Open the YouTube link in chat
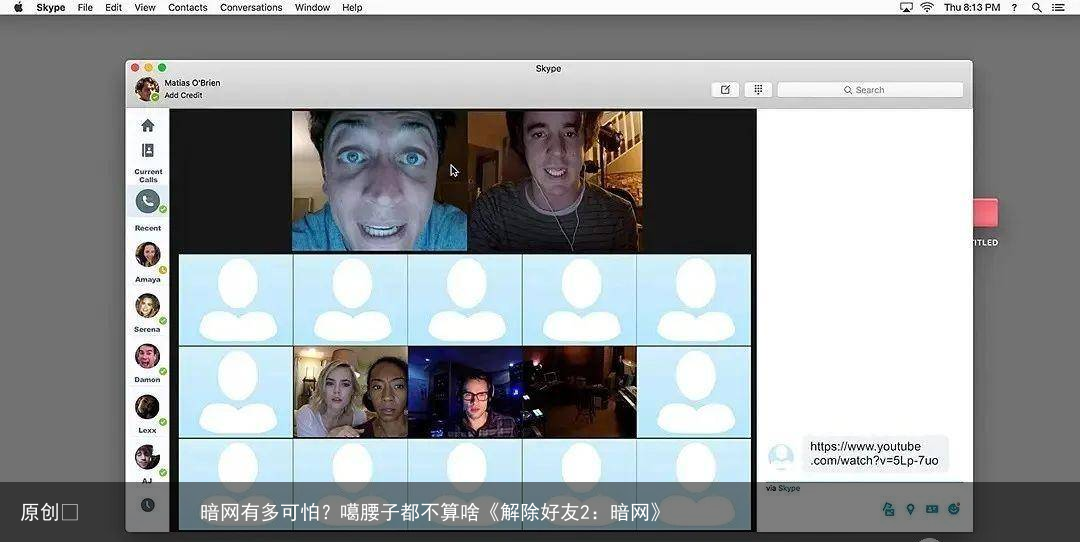The width and height of the screenshot is (1080, 542). pyautogui.click(x=873, y=453)
